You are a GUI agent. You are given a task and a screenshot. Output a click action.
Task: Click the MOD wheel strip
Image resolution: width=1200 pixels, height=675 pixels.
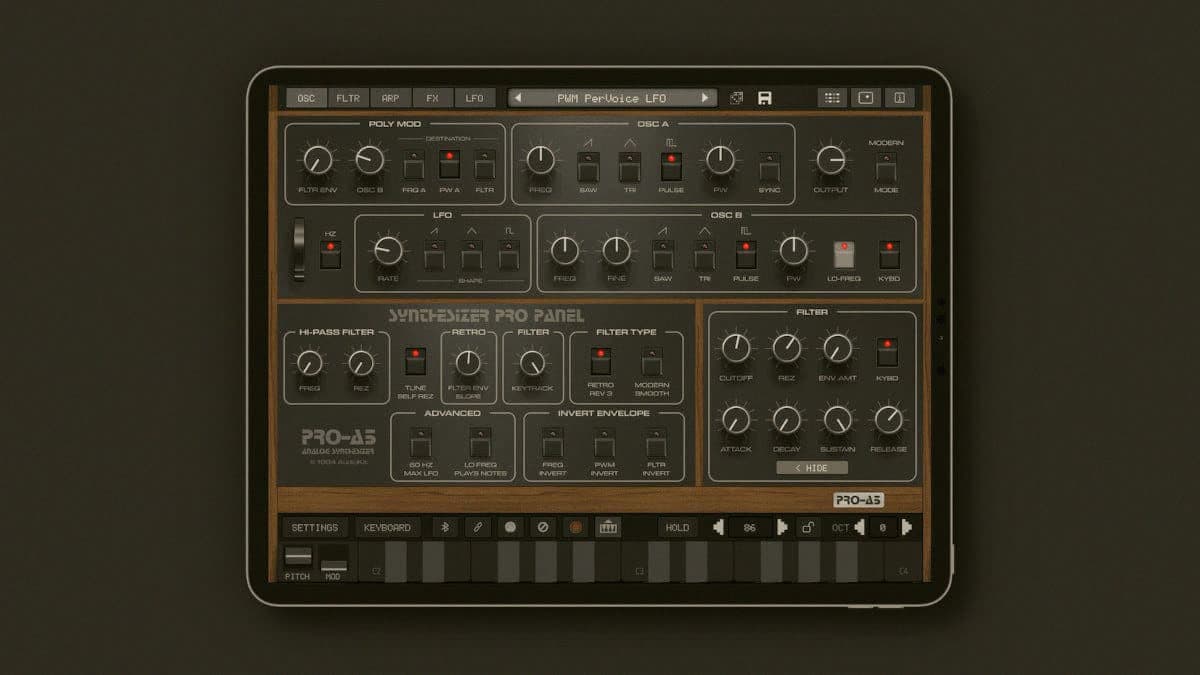tap(333, 560)
